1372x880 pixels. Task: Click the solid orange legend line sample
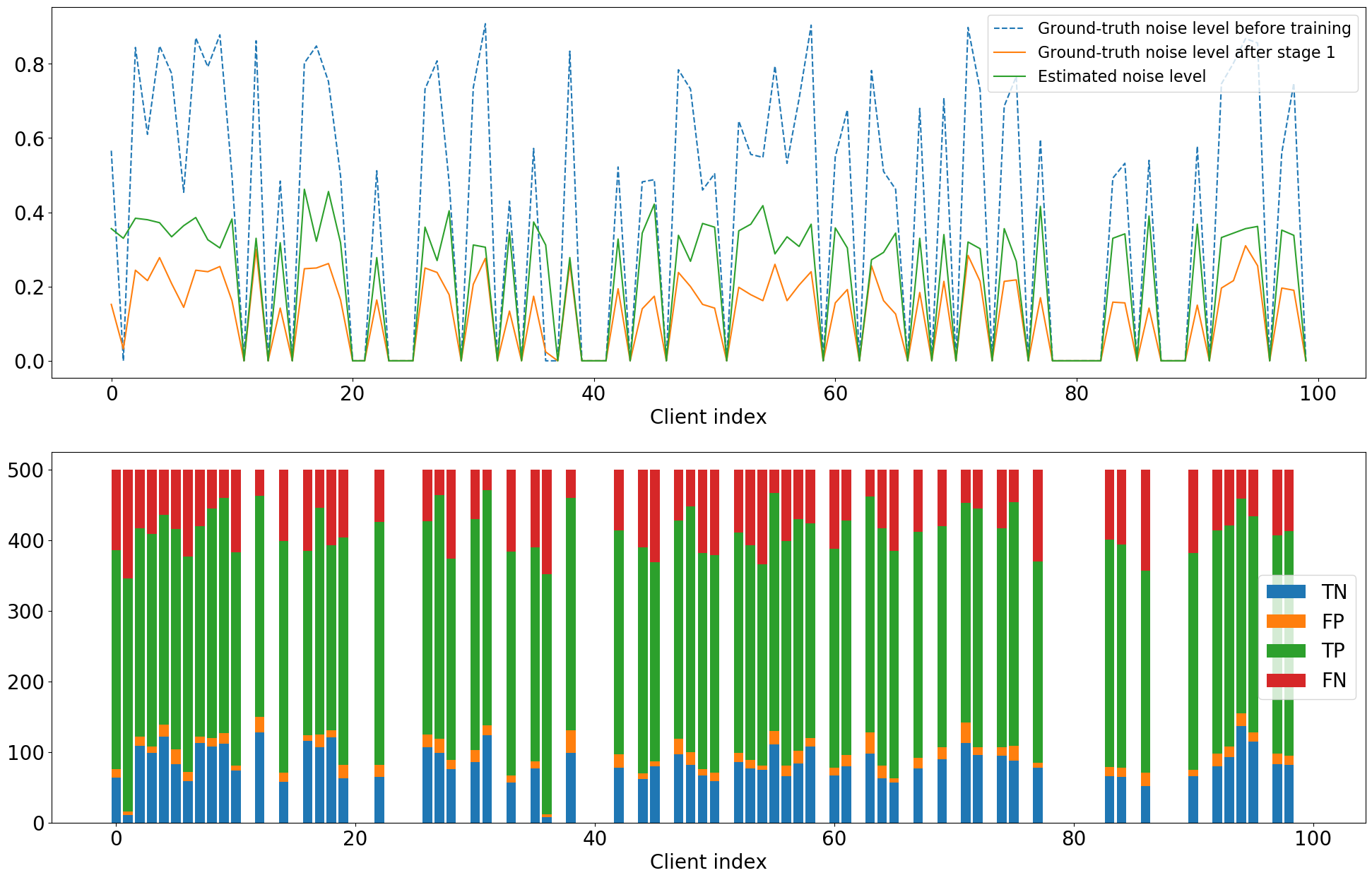pos(1010,52)
